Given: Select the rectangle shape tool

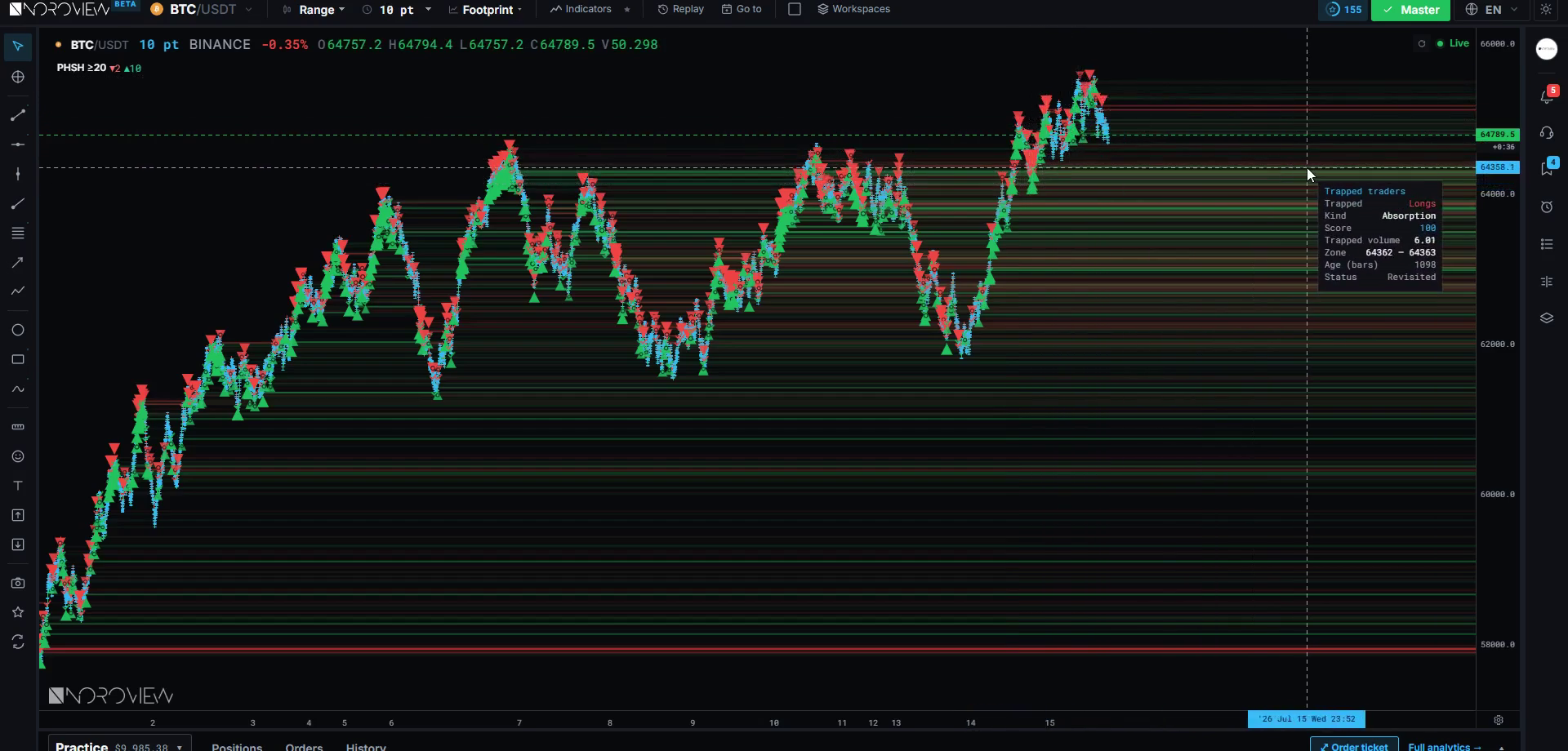Looking at the screenshot, I should point(18,359).
